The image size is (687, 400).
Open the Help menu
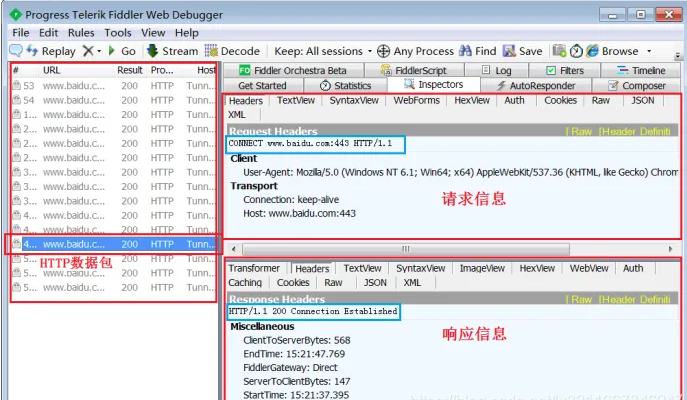[x=187, y=33]
